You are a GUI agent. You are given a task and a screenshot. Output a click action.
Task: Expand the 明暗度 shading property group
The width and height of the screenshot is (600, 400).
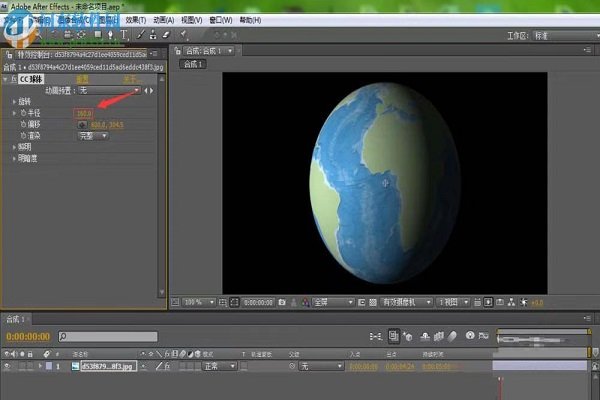pos(14,158)
